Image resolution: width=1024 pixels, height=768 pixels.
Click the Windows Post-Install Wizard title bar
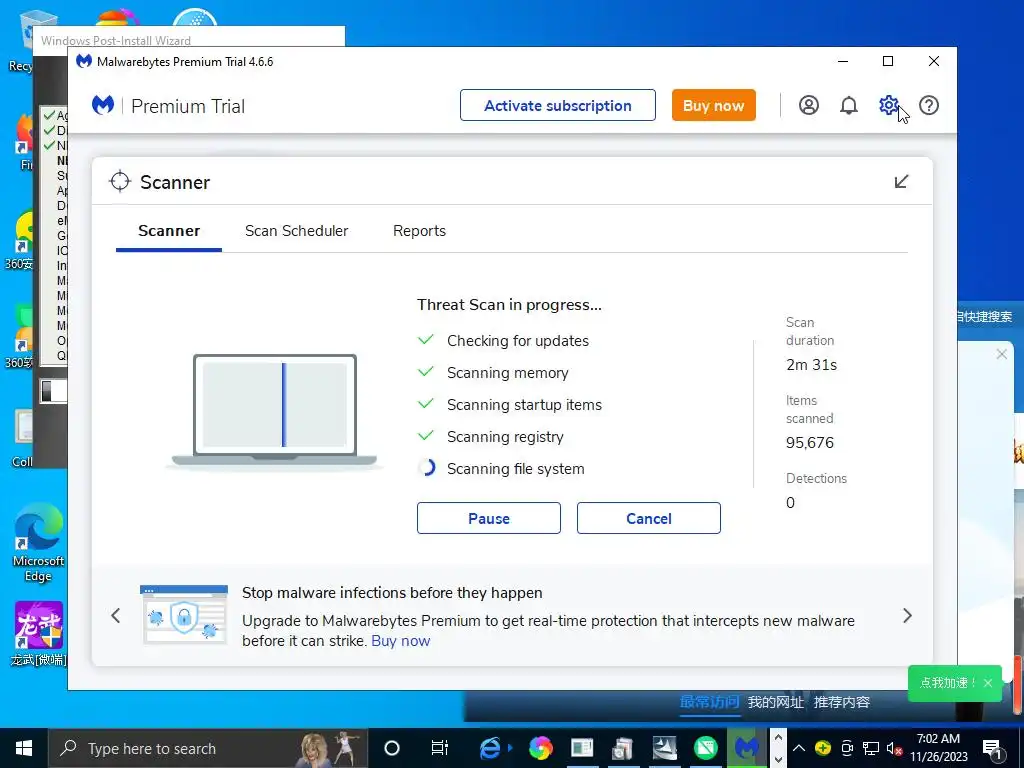point(189,37)
